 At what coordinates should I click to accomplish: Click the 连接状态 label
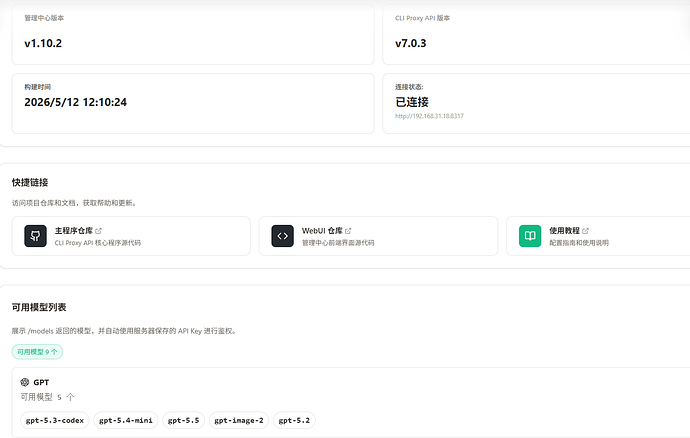[x=409, y=87]
